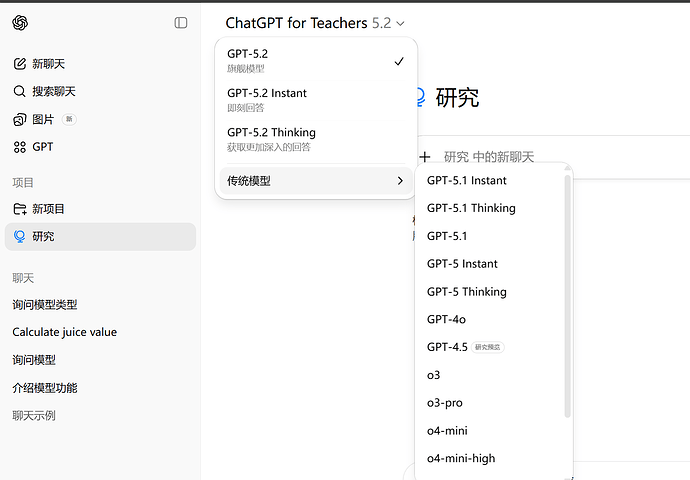Click the checkmark next to GPT-5.2
This screenshot has width=690, height=480.
coord(399,61)
